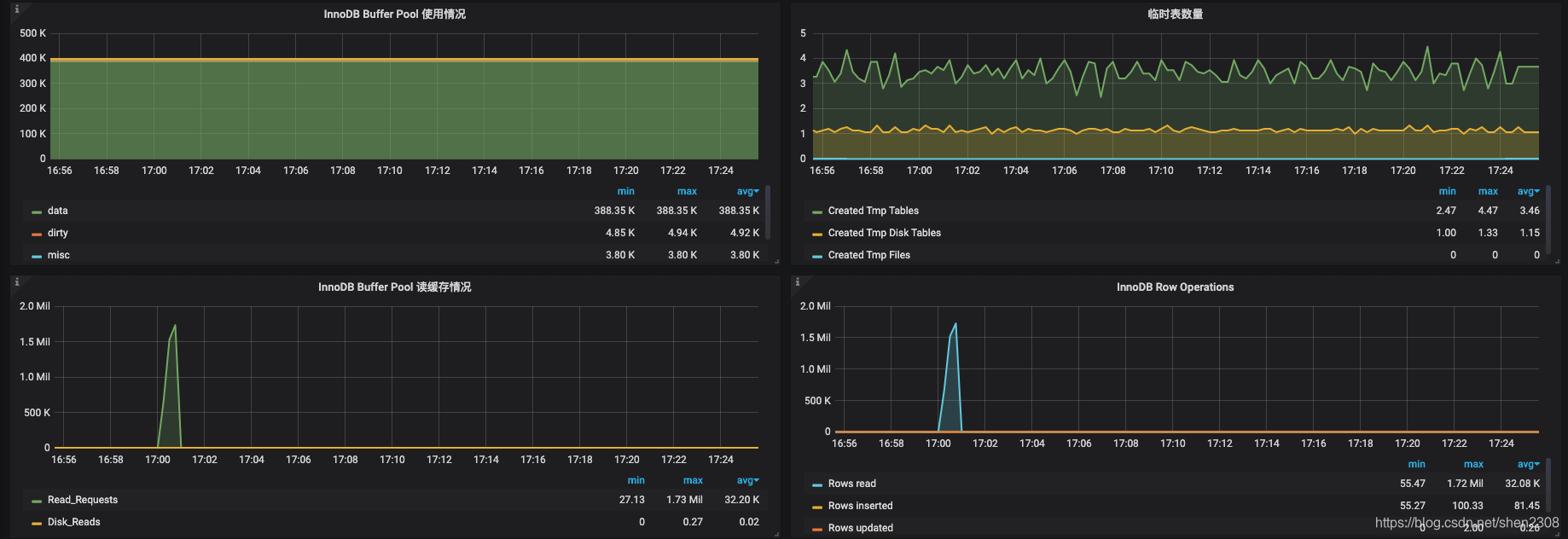The height and width of the screenshot is (539, 1568).
Task: Open color swatch beside Rows updated
Action: pos(817,529)
